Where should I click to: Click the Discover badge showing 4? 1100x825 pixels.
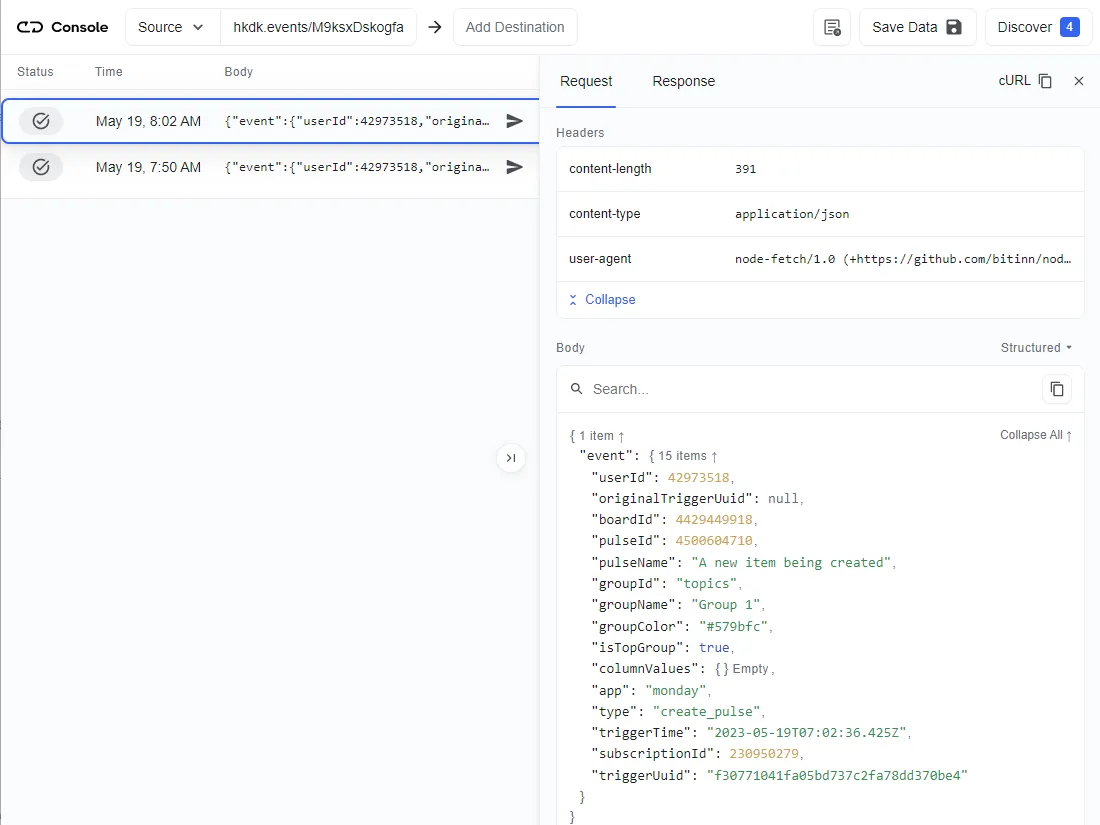pyautogui.click(x=1070, y=27)
